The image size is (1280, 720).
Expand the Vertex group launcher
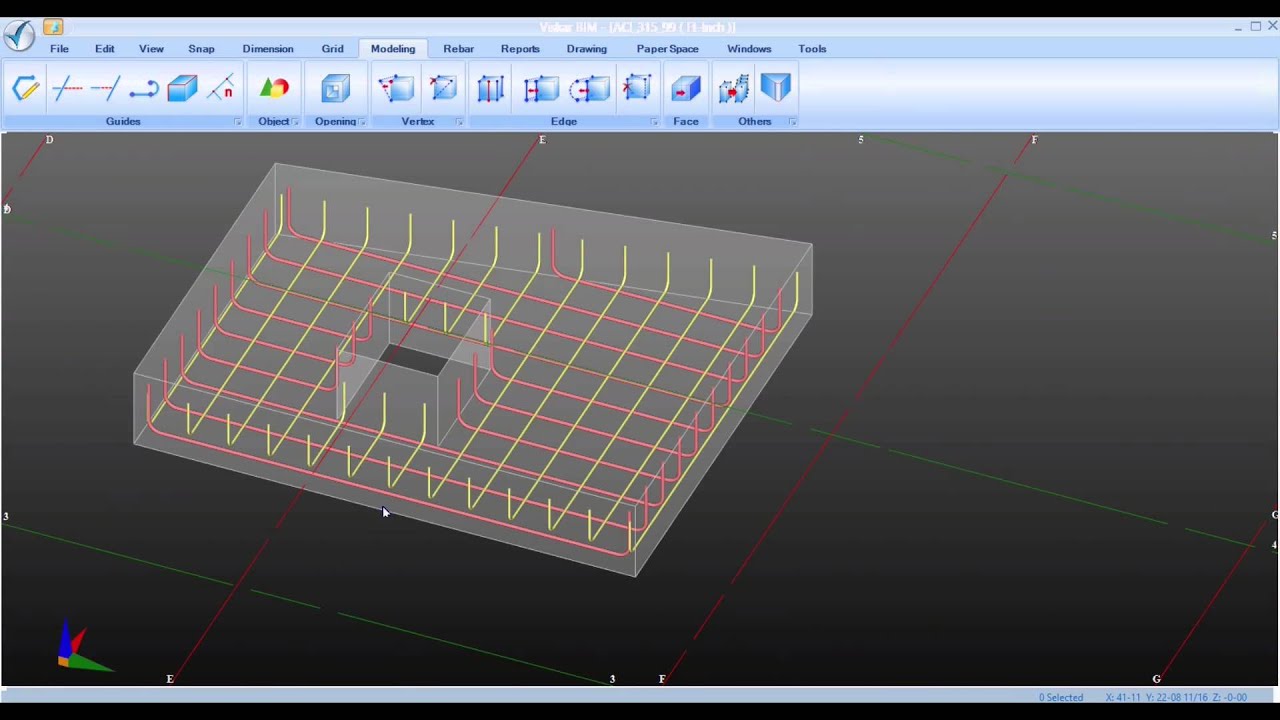click(459, 122)
